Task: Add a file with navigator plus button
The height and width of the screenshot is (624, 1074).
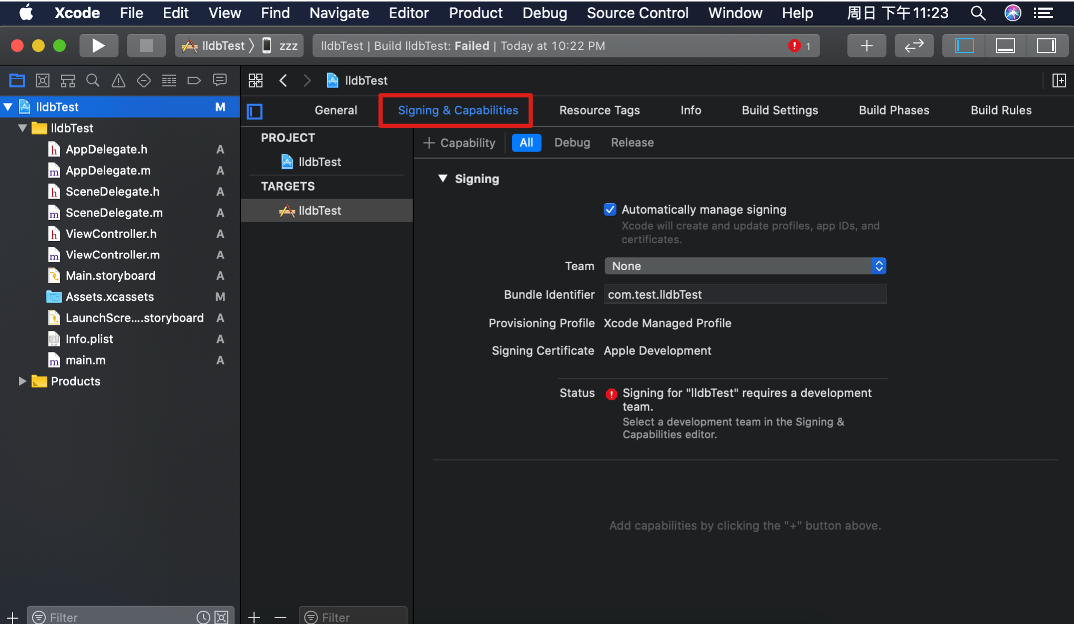Action: [12, 617]
